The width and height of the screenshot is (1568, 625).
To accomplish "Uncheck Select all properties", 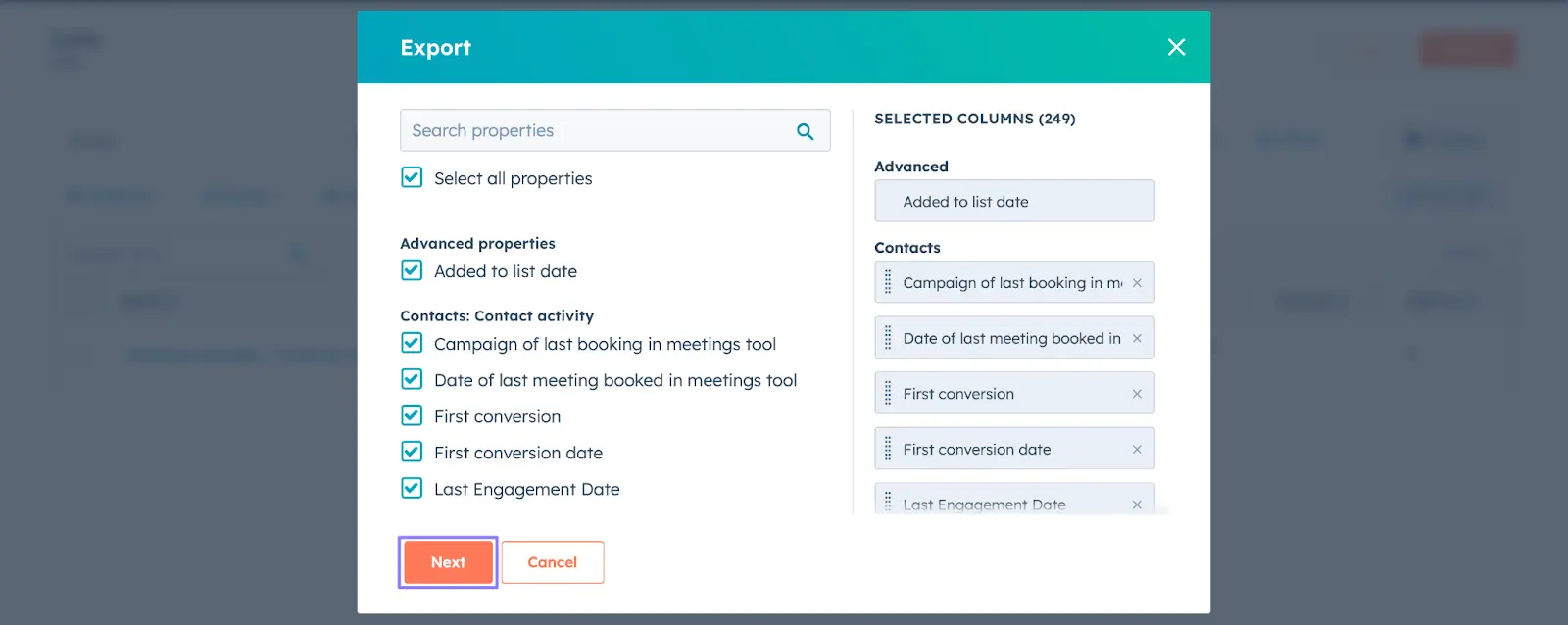I will click(x=412, y=177).
